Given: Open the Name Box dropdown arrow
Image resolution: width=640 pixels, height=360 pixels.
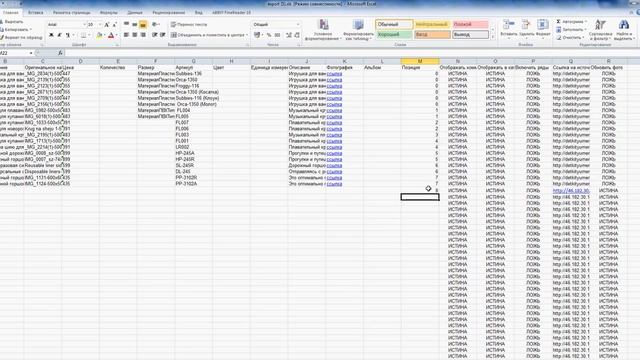Looking at the screenshot, I should click(x=31, y=53).
